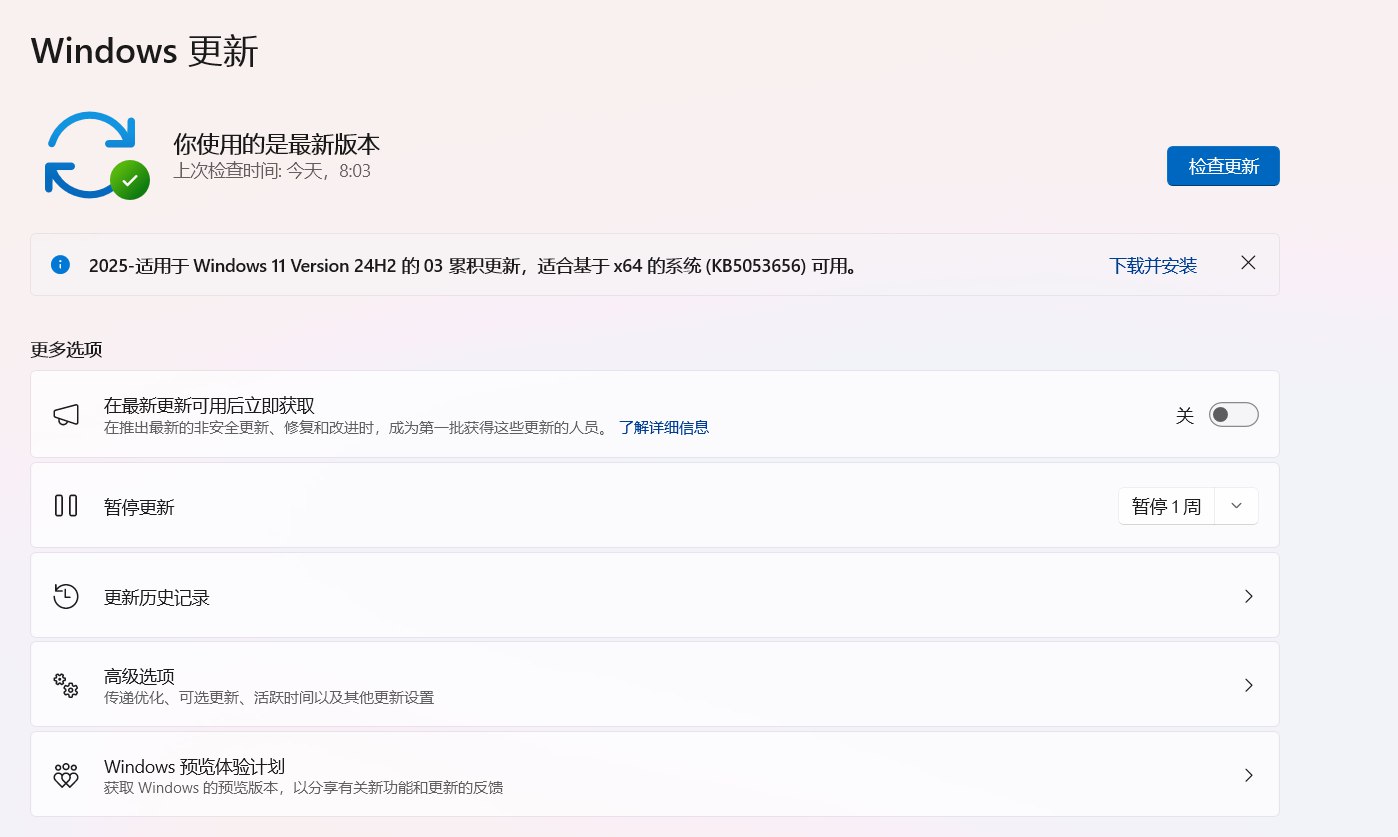Click the history clock icon

pyautogui.click(x=66, y=596)
